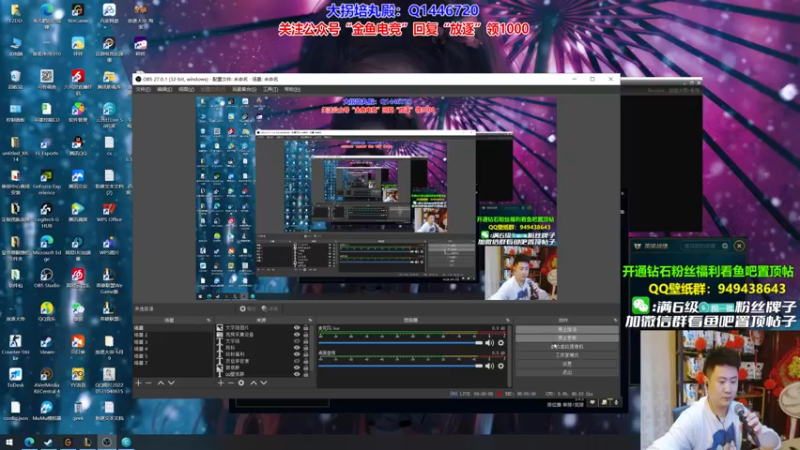Screen dimensions: 800x450
Task: Open settings gear of desktop audio channel
Action: 501,366
